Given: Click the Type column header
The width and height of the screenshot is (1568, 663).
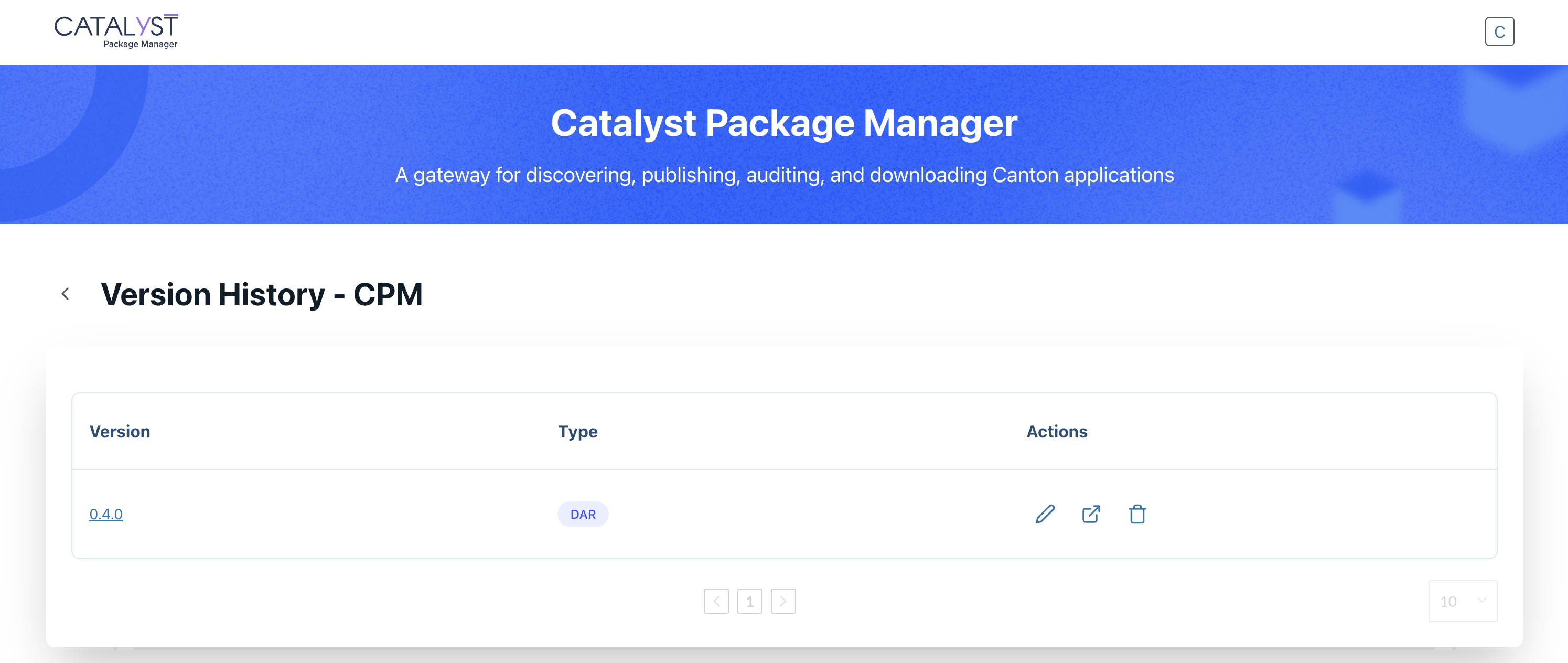Looking at the screenshot, I should click(578, 431).
